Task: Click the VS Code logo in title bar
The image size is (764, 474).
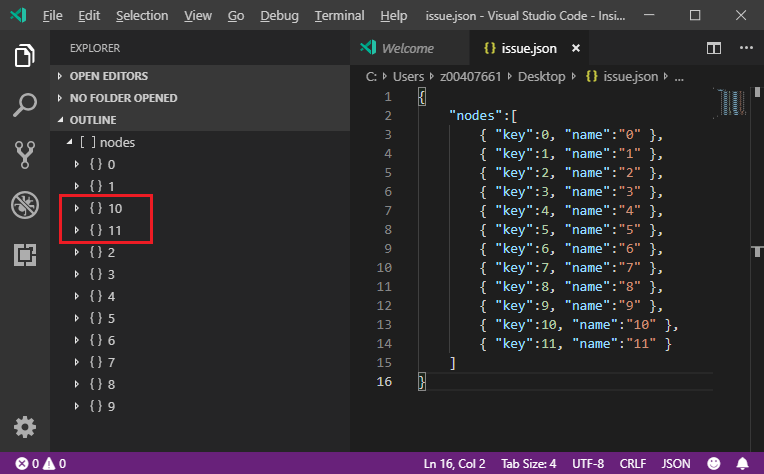Action: click(x=18, y=15)
